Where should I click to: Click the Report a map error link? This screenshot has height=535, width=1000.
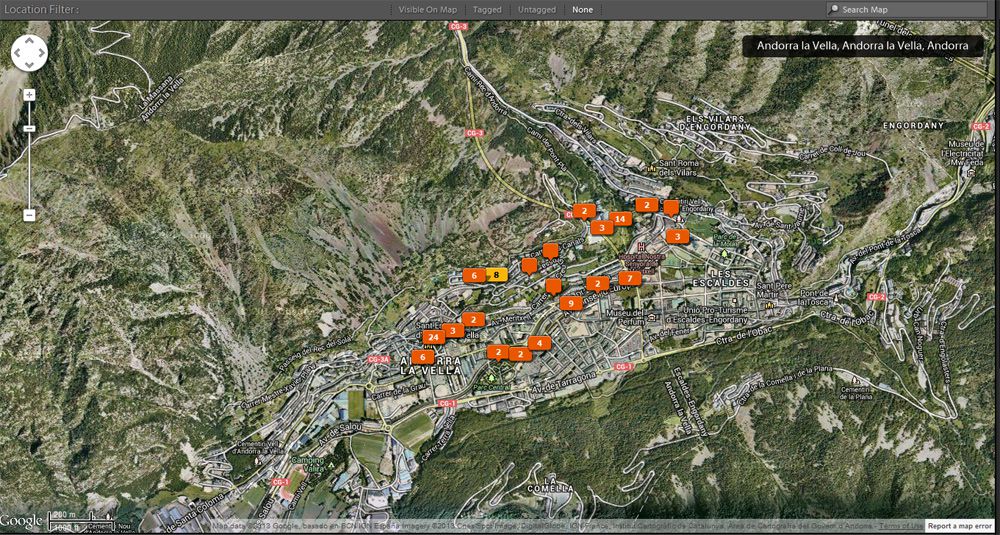(x=958, y=525)
